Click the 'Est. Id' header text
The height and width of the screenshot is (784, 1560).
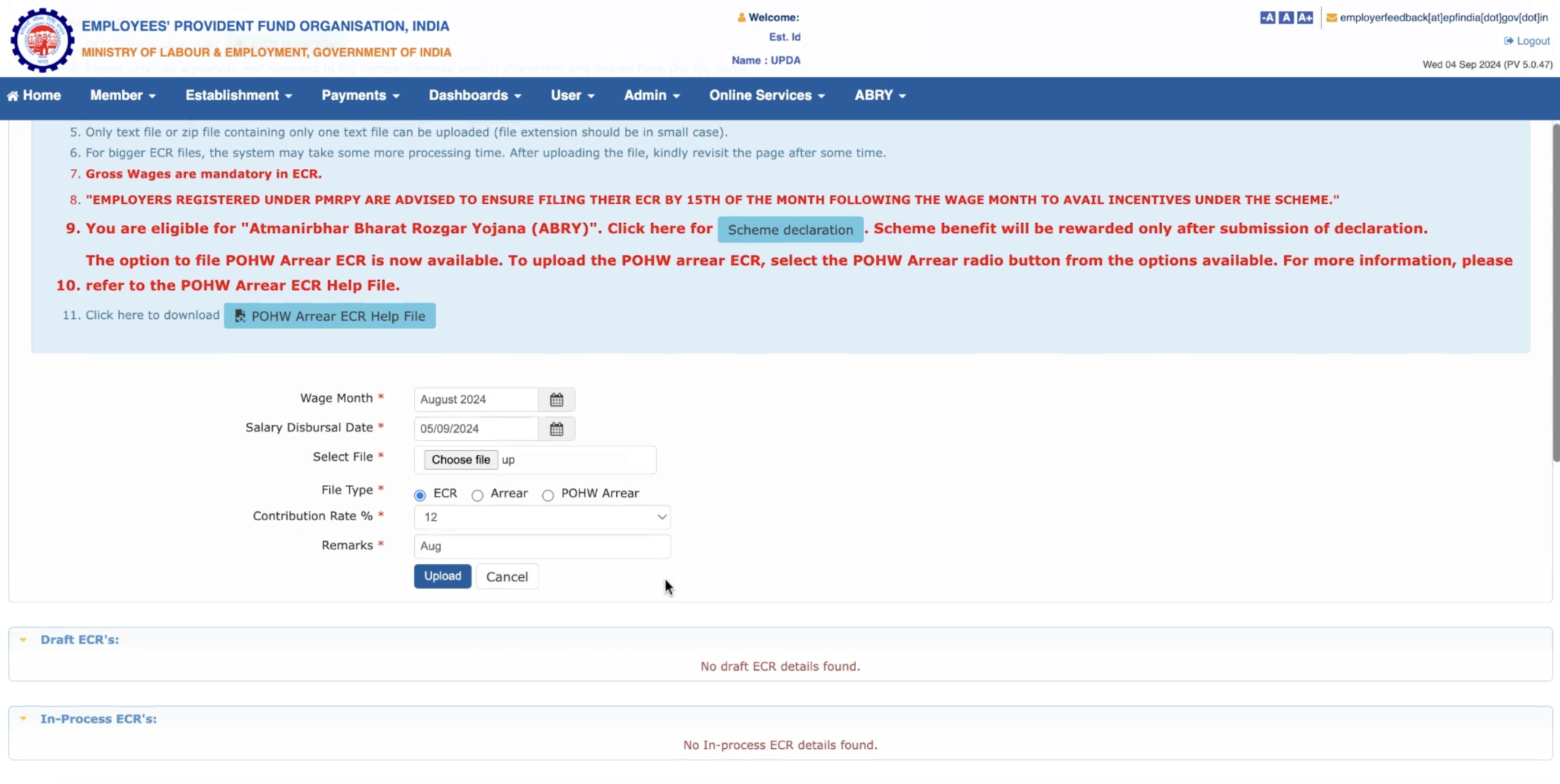click(784, 37)
